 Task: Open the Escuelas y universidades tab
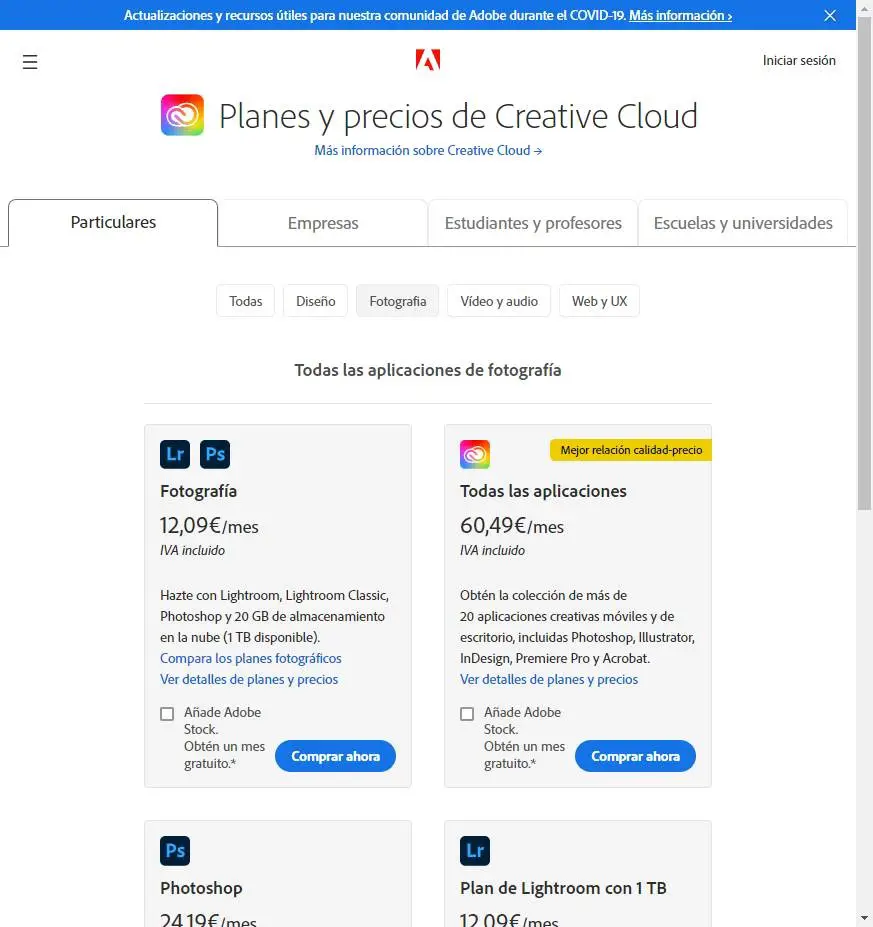tap(743, 223)
